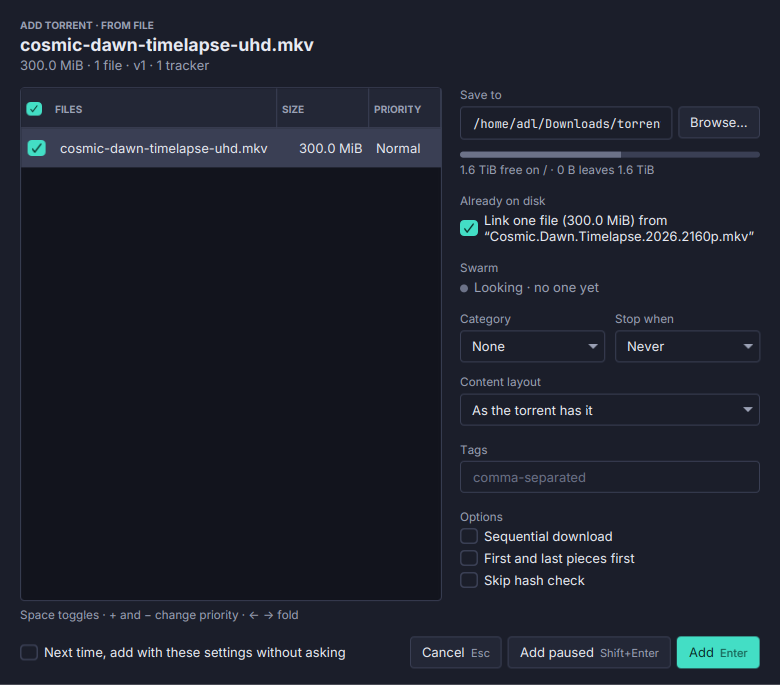Uncheck the cosmic-dawn-timelapse-uhd.mkv file checkbox
This screenshot has height=685, width=780.
(36, 148)
